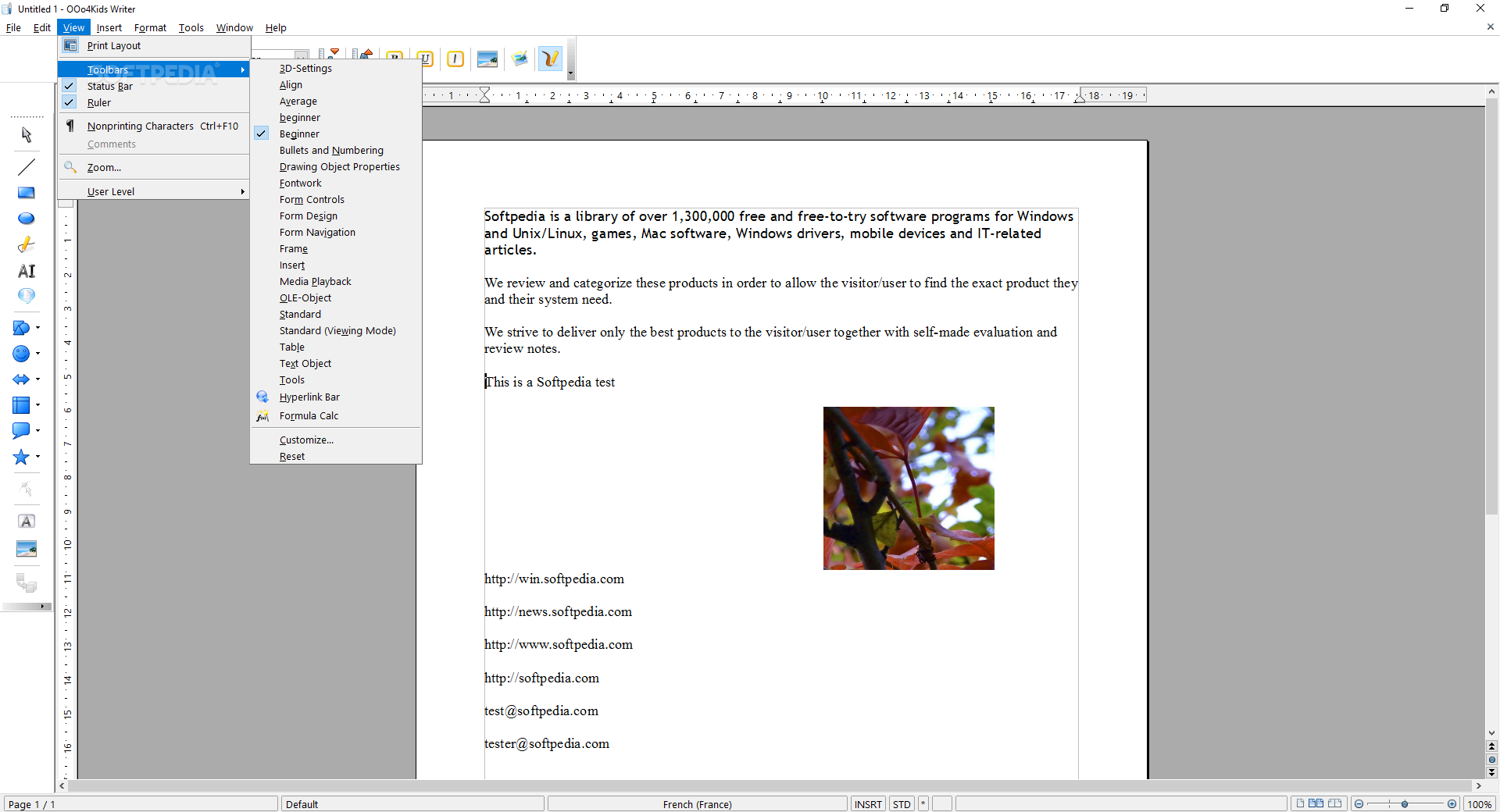Select Bullets and Numbering toolbar entry

tap(336, 150)
